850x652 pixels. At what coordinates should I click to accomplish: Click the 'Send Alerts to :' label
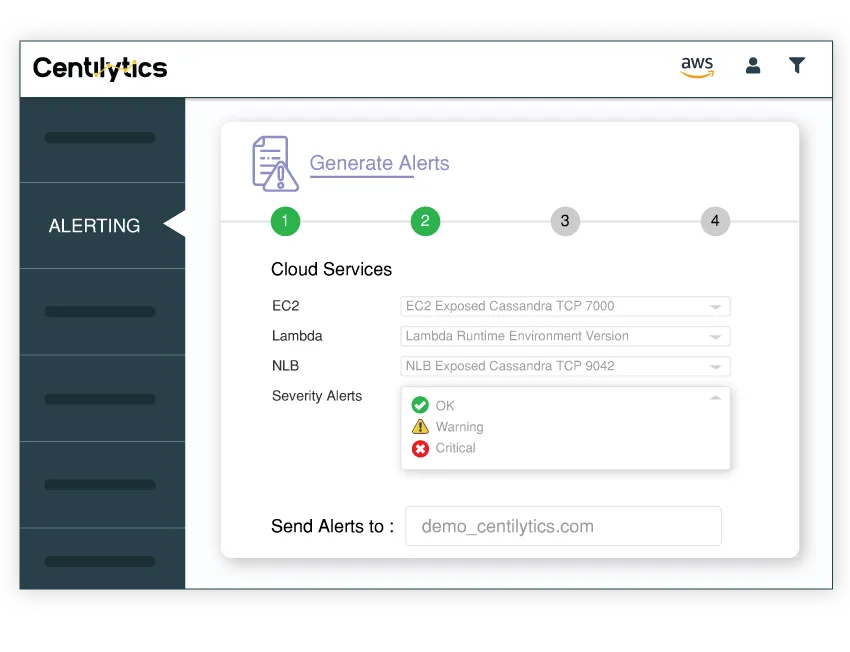pyautogui.click(x=332, y=526)
